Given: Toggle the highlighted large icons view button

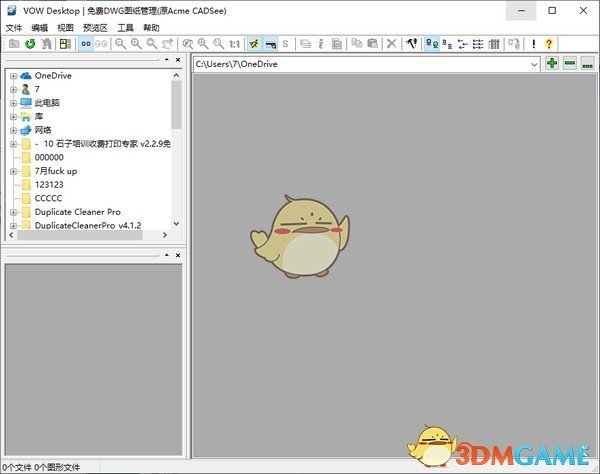Looking at the screenshot, I should (x=432, y=44).
